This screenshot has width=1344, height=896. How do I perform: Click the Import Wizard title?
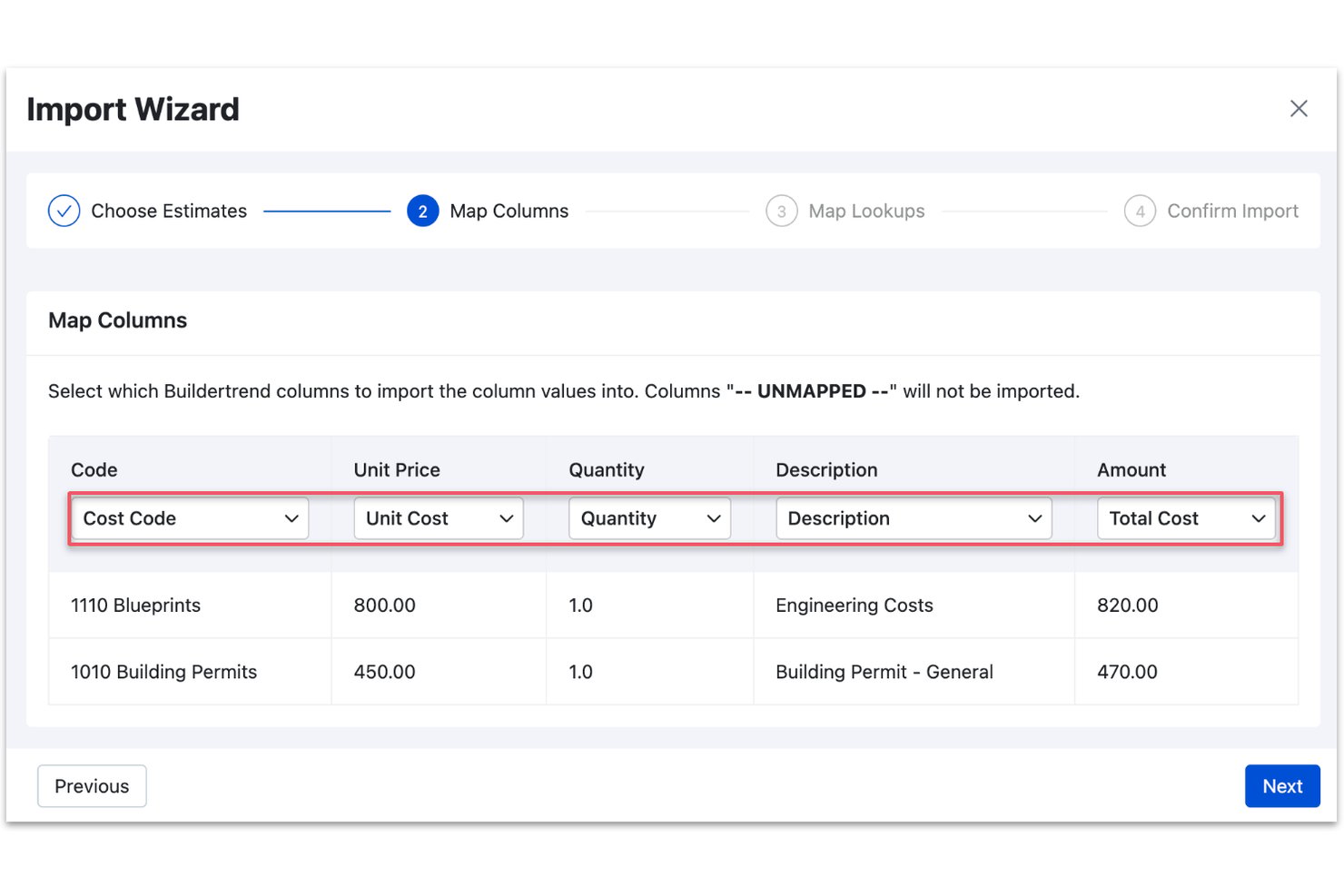point(133,109)
